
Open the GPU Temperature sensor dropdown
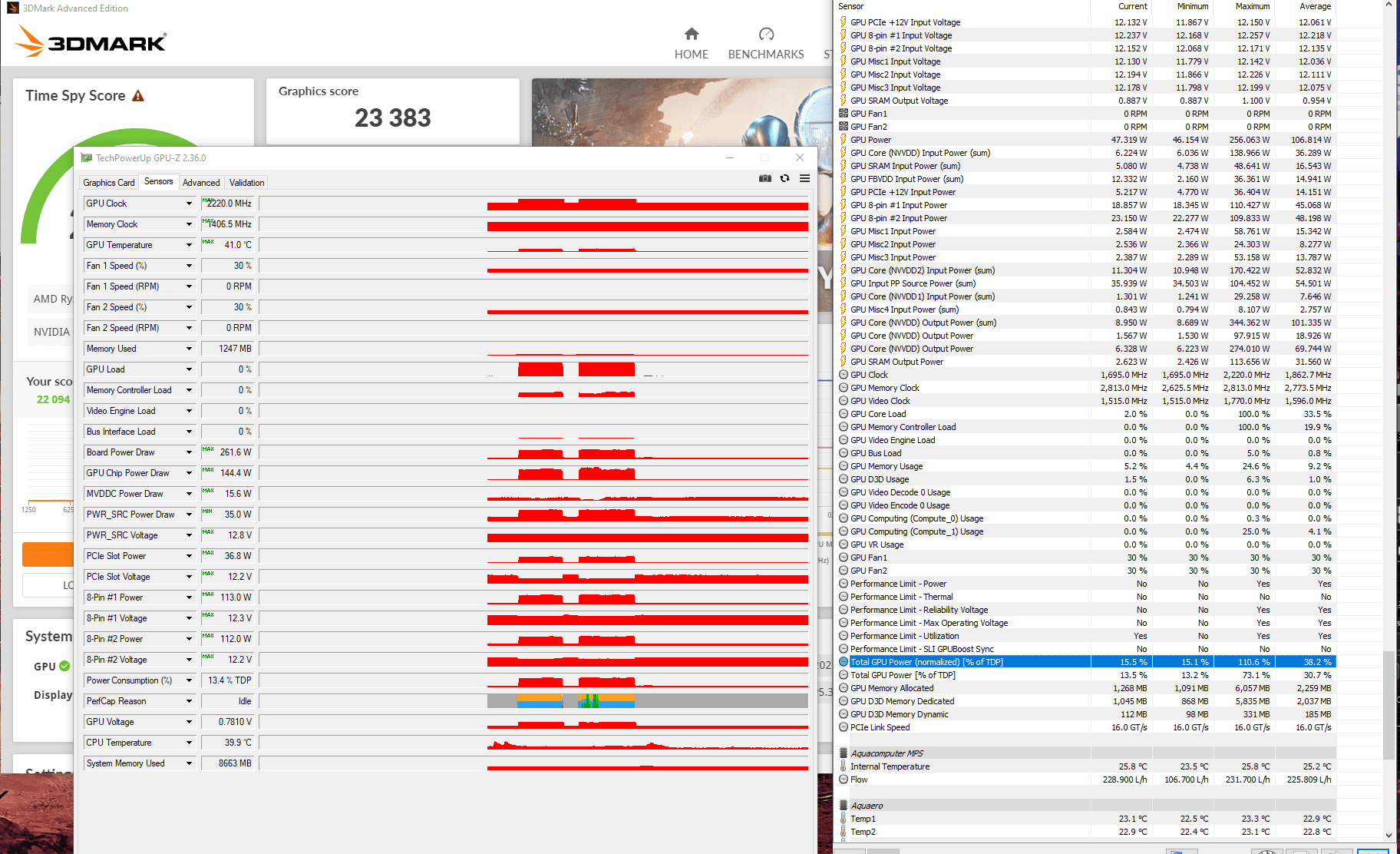pos(189,245)
